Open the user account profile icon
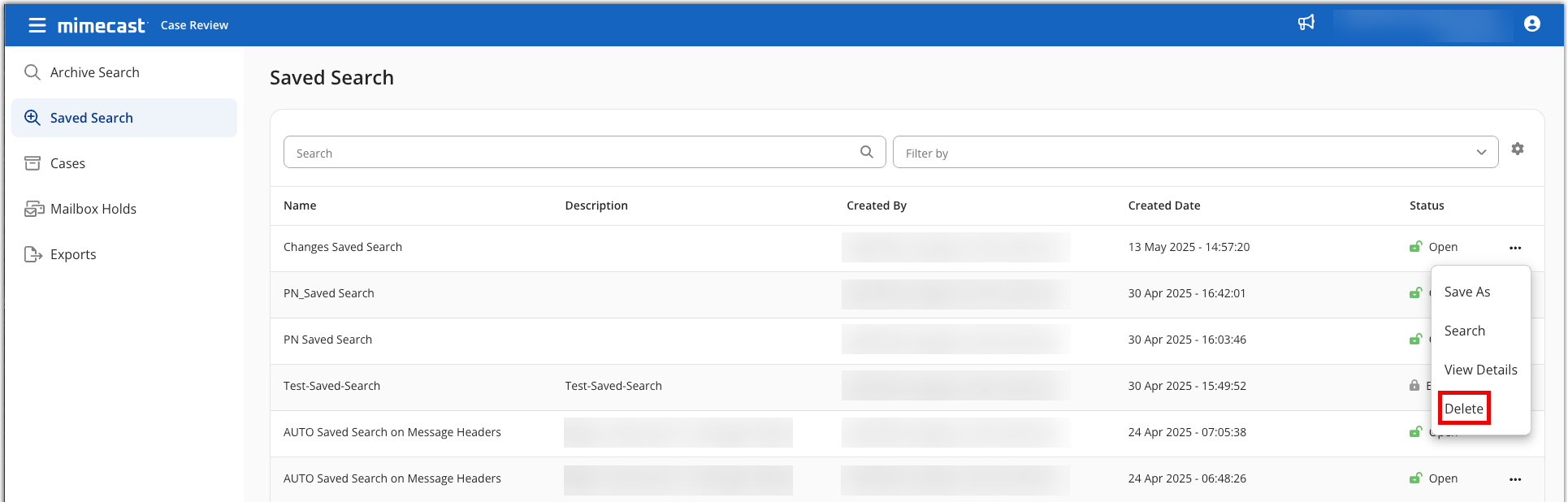This screenshot has width=1568, height=502. click(1531, 24)
